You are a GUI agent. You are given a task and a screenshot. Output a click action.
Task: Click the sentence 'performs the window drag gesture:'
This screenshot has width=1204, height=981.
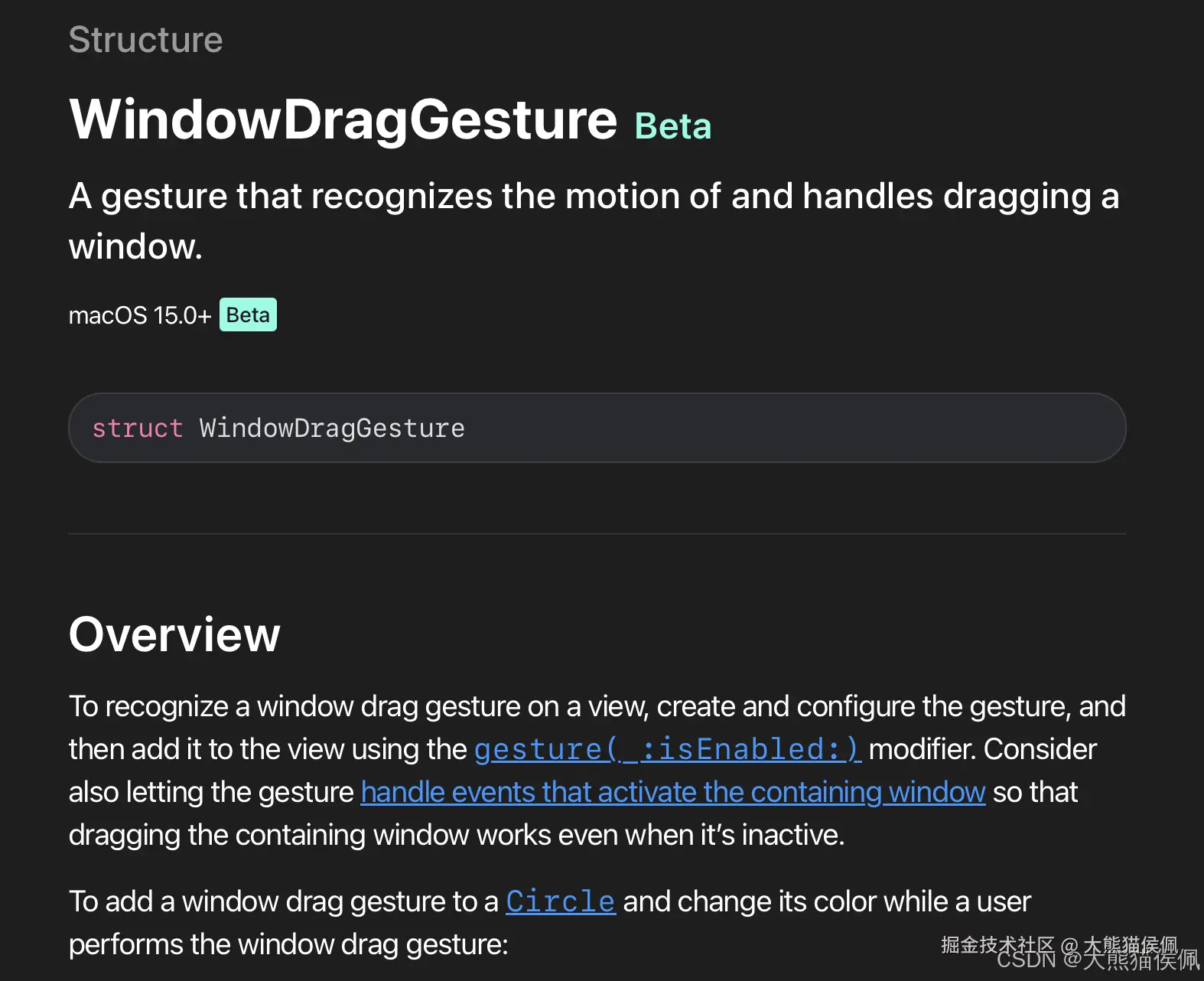coord(288,944)
